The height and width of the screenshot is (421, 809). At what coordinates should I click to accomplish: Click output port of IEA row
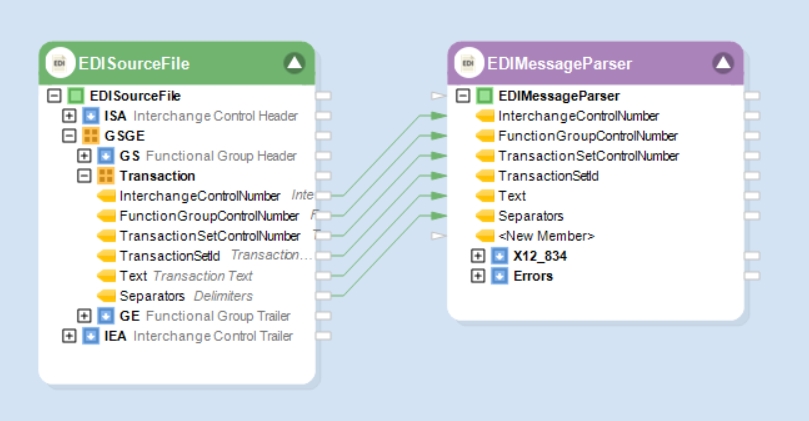[x=323, y=336]
